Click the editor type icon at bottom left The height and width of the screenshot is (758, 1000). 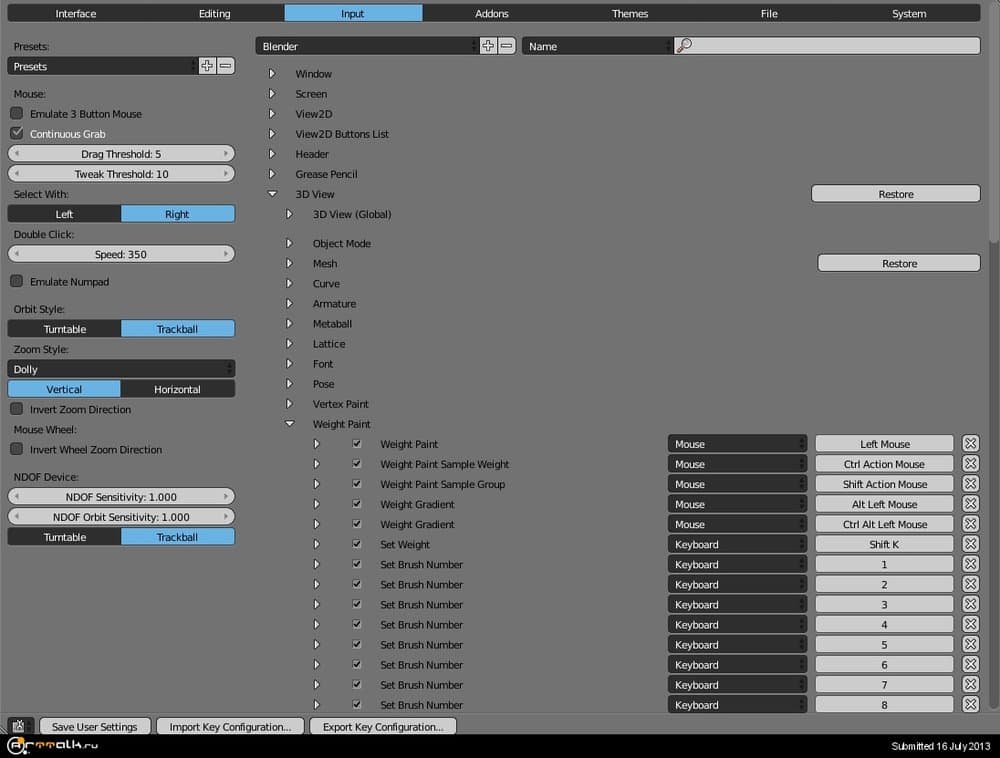click(x=18, y=726)
